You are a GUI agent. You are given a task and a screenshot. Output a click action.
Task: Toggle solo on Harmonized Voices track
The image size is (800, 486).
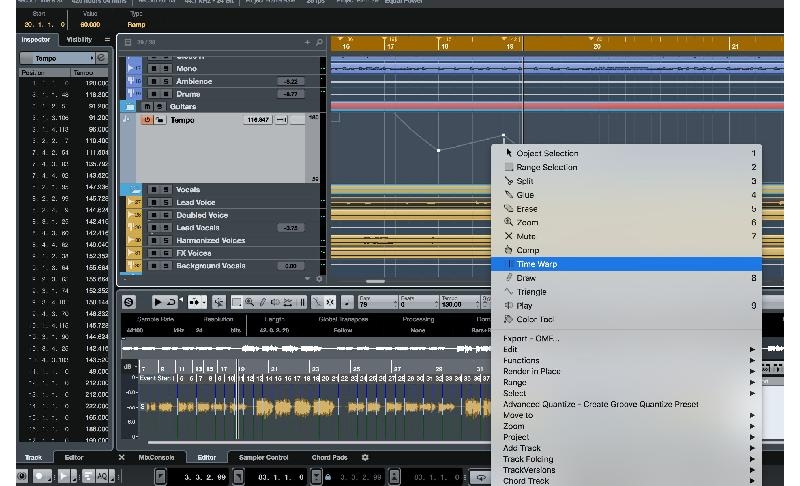166,240
